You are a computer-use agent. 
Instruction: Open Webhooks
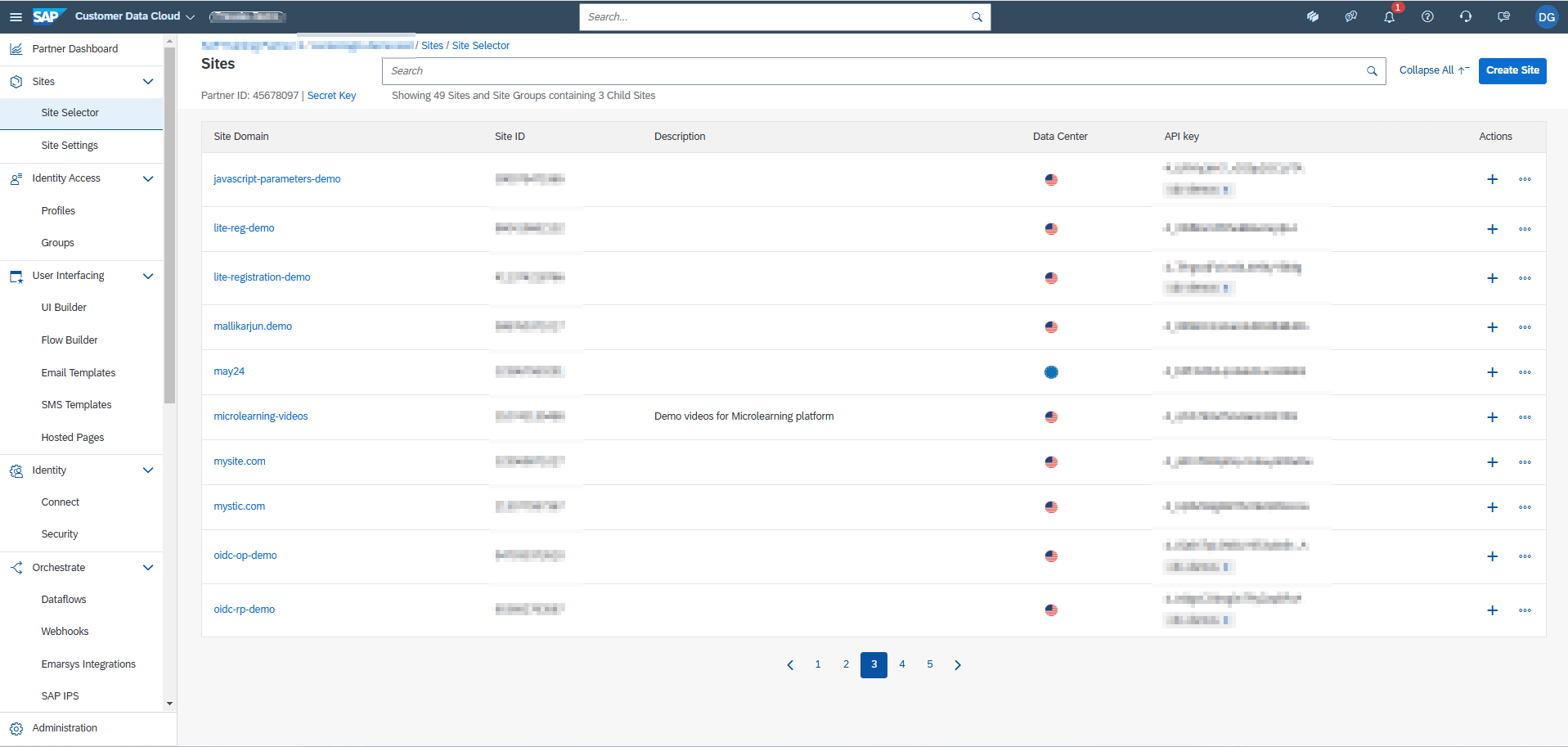pyautogui.click(x=65, y=632)
